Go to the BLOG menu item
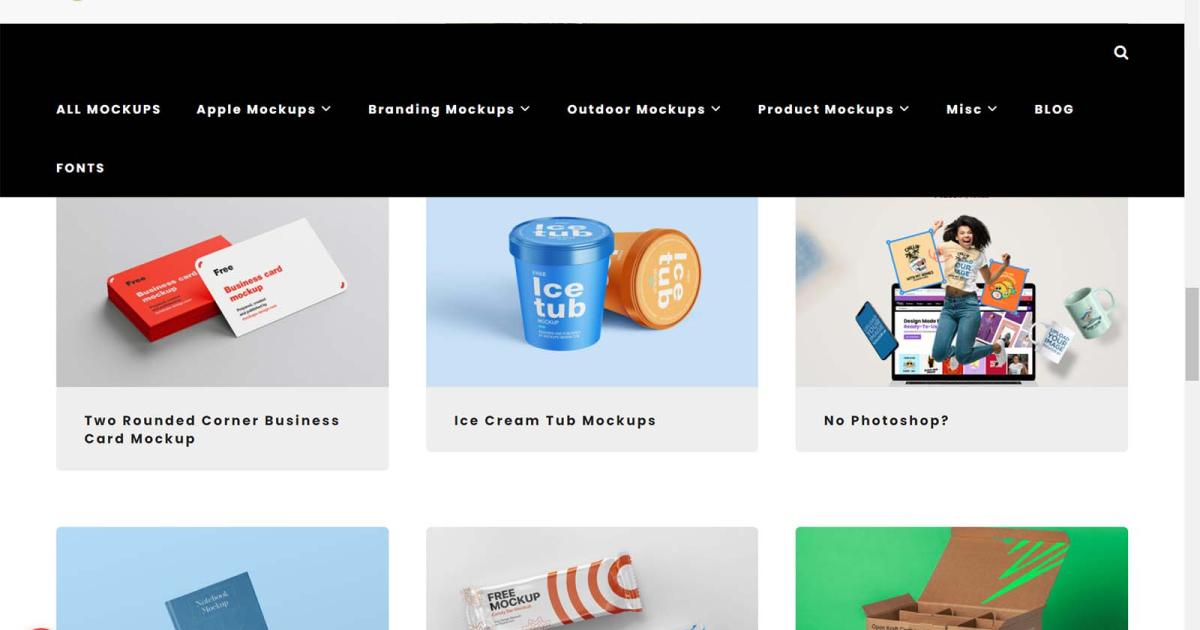 [1054, 109]
